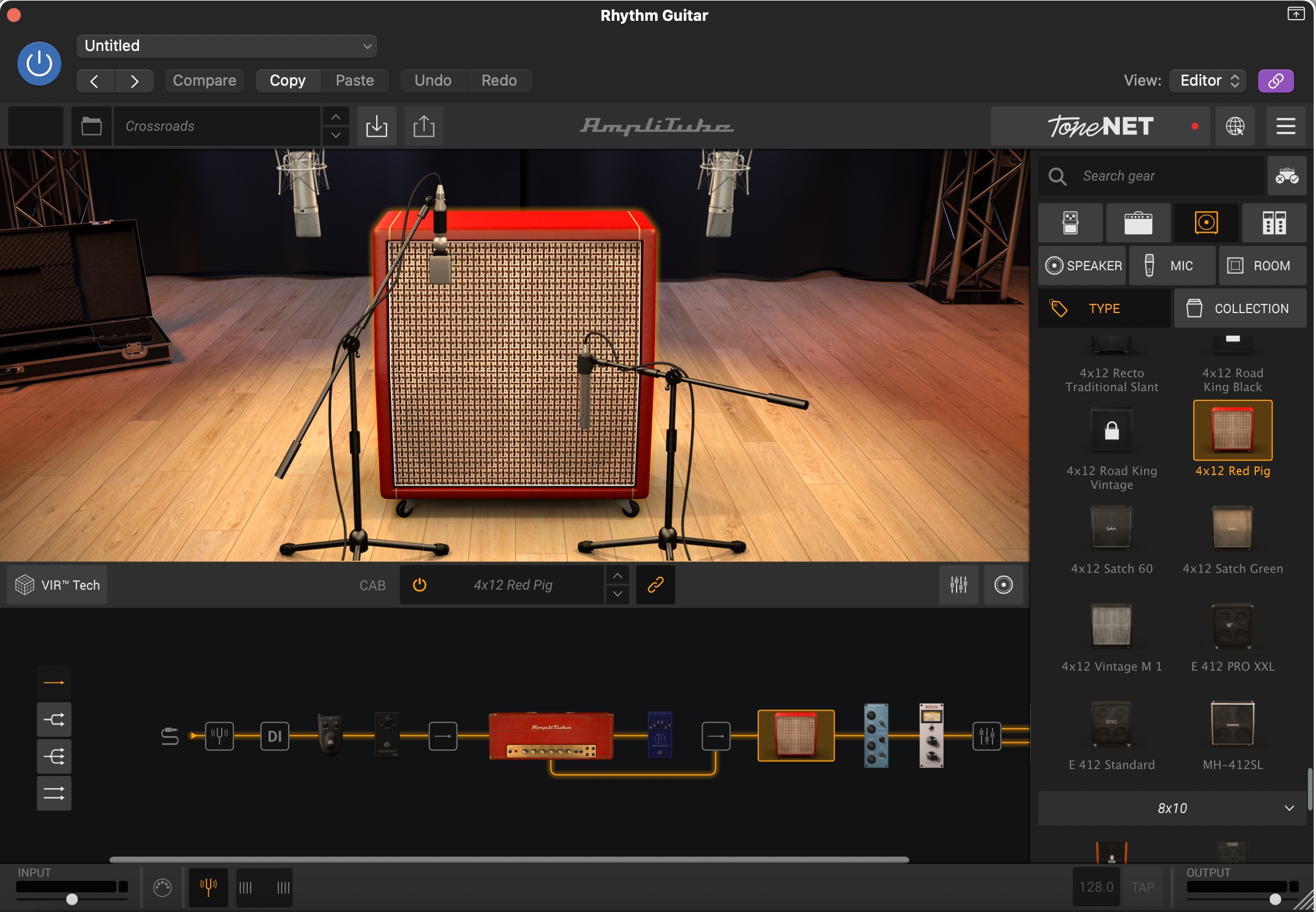This screenshot has height=912, width=1316.
Task: Open the View Editor dropdown
Action: tap(1208, 80)
